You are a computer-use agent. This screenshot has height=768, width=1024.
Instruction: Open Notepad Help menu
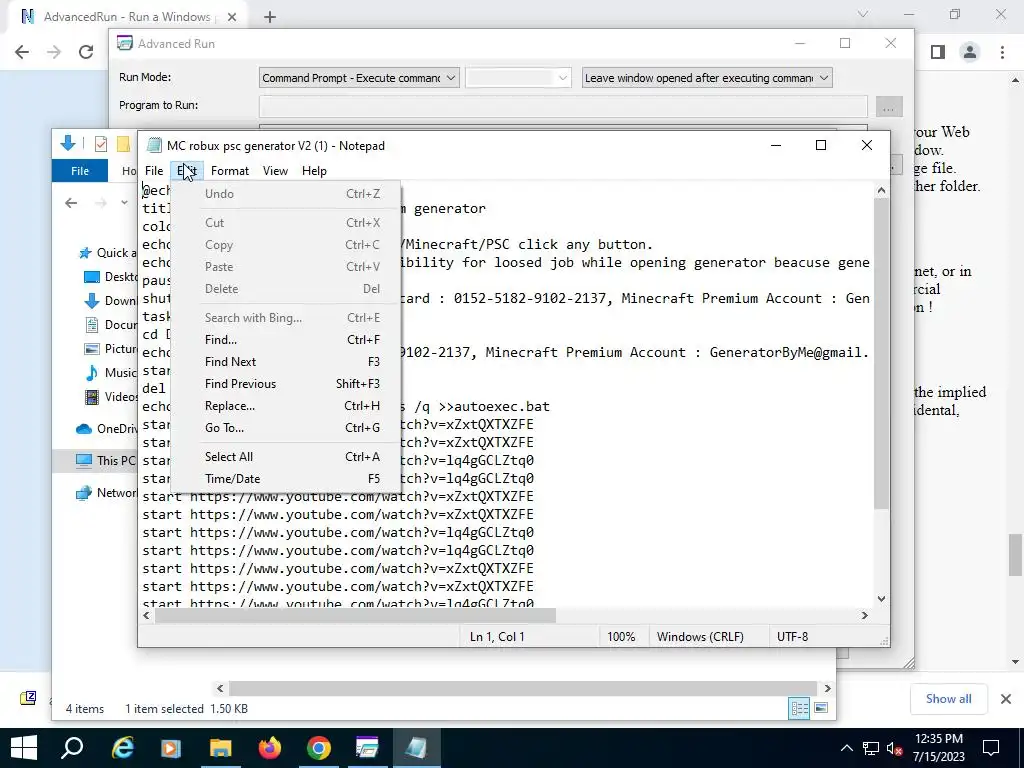click(314, 170)
